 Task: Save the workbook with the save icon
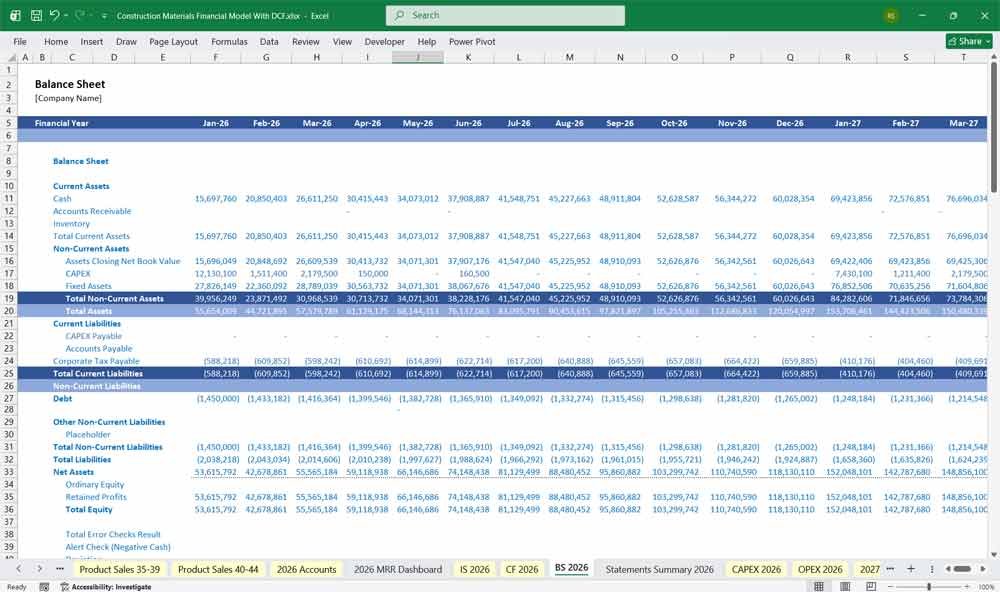(36, 15)
